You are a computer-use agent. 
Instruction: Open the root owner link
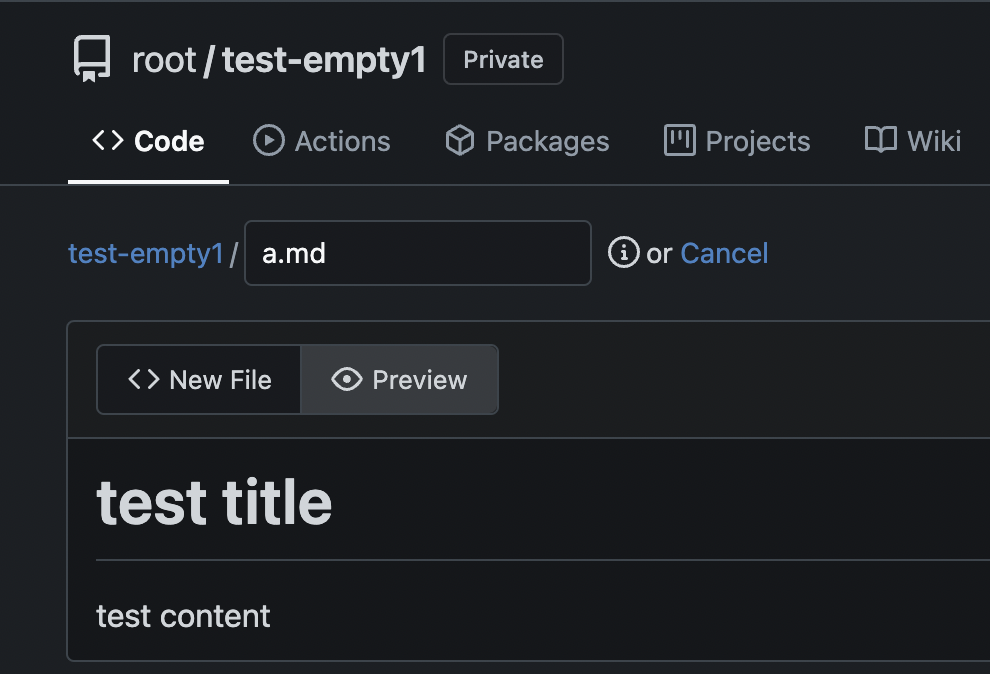point(164,60)
